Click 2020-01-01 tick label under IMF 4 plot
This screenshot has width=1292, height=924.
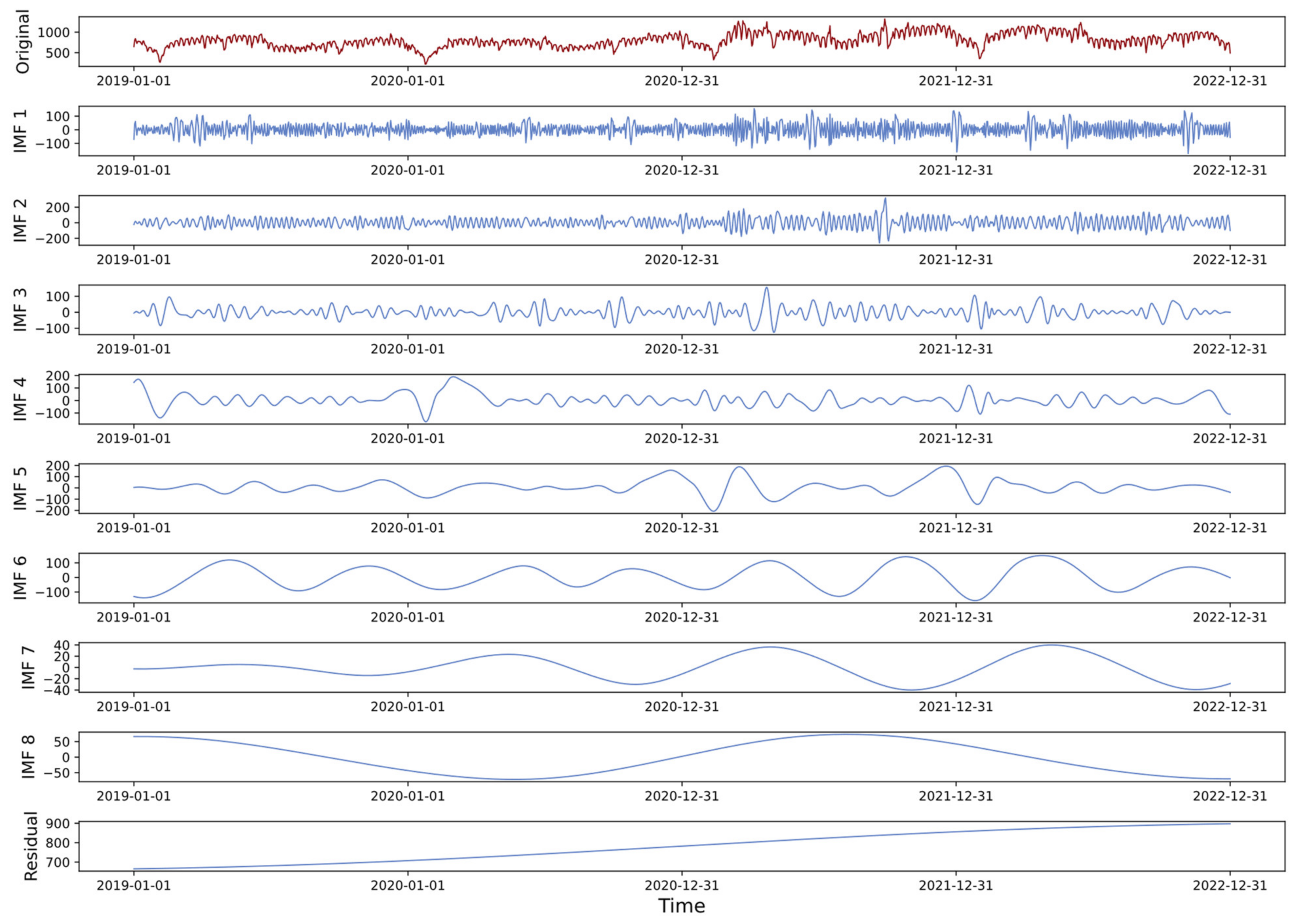tap(407, 438)
